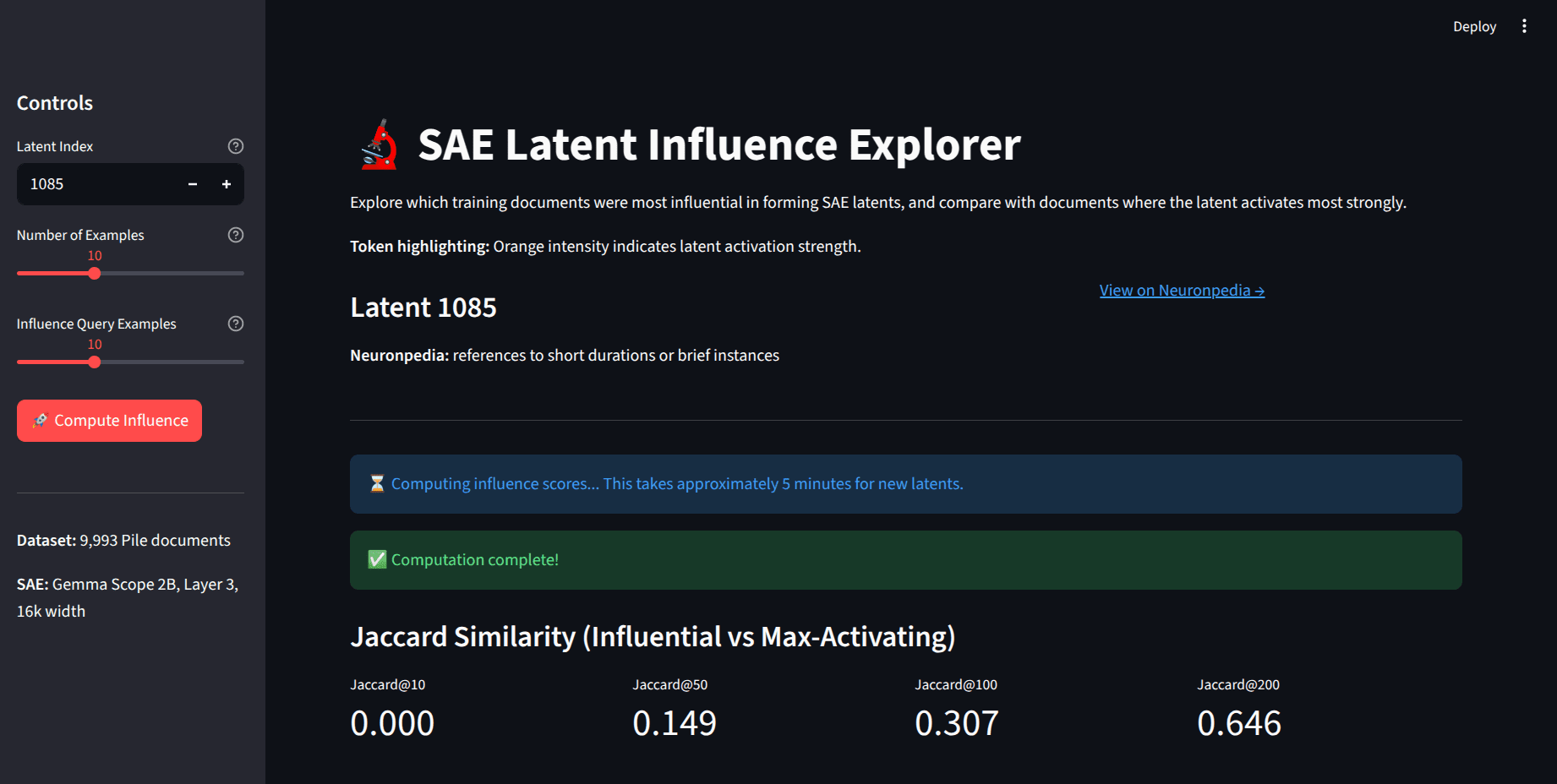Open help tooltip for Influence Query Examples
Screen dimensions: 1557x784
tap(236, 324)
